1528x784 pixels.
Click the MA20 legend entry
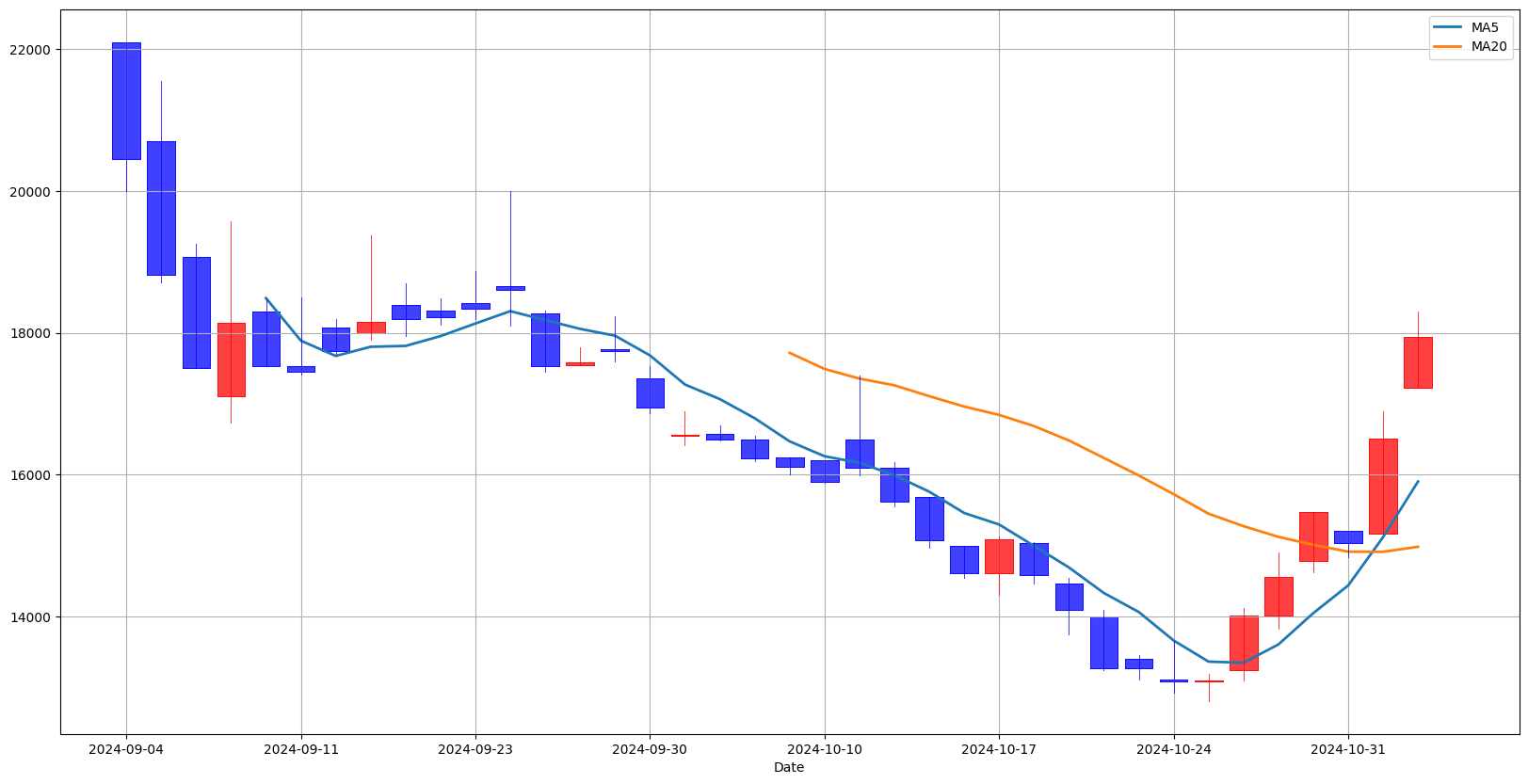point(1471,46)
